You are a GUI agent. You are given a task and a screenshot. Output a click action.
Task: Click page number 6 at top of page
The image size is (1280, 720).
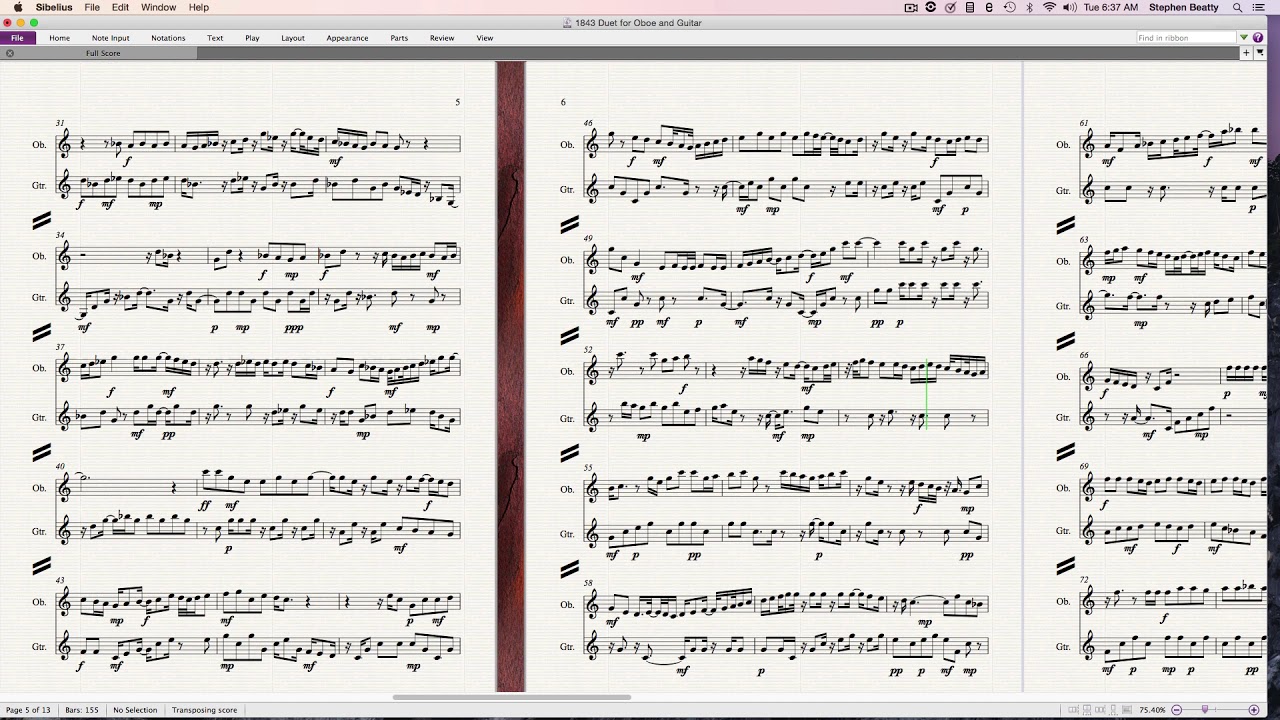(563, 102)
